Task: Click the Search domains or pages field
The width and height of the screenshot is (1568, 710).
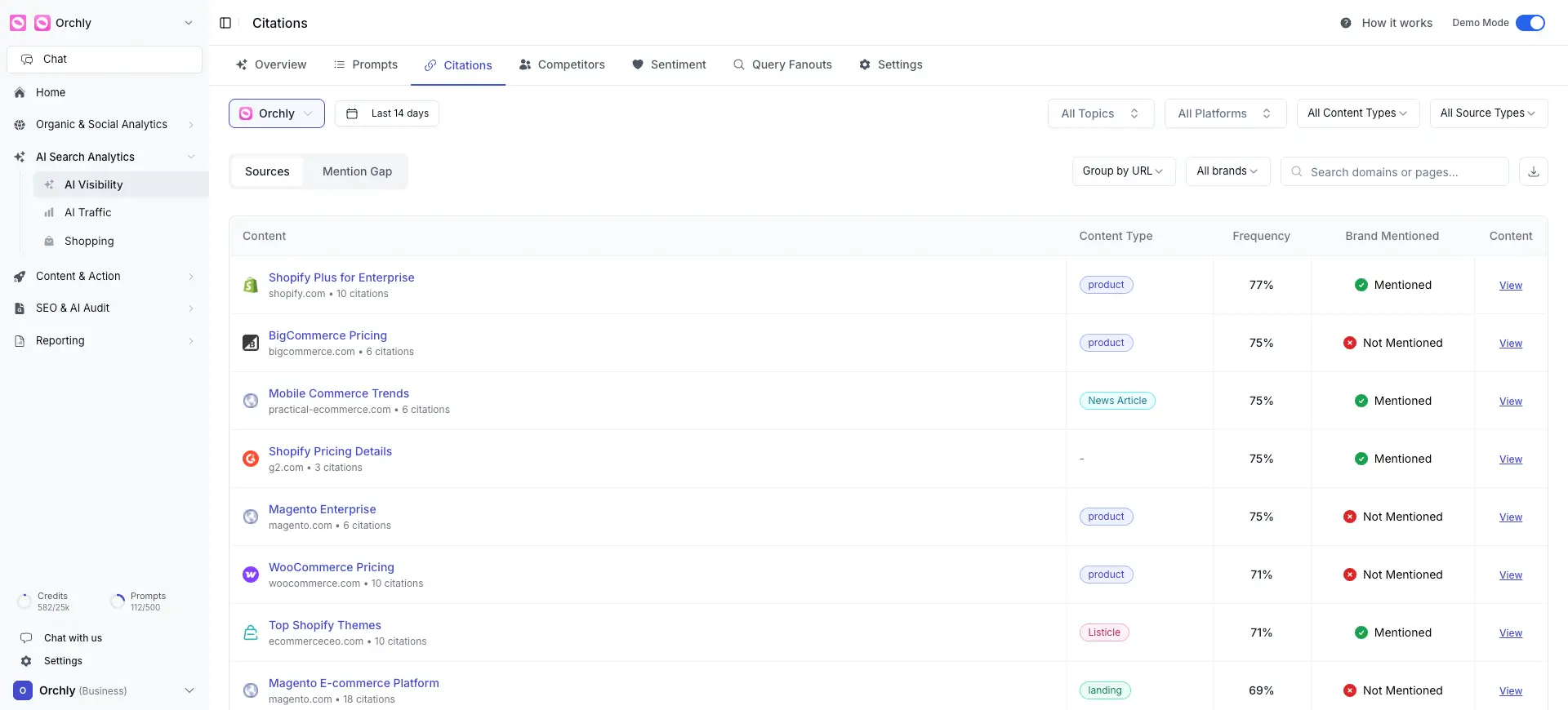Action: pyautogui.click(x=1395, y=171)
